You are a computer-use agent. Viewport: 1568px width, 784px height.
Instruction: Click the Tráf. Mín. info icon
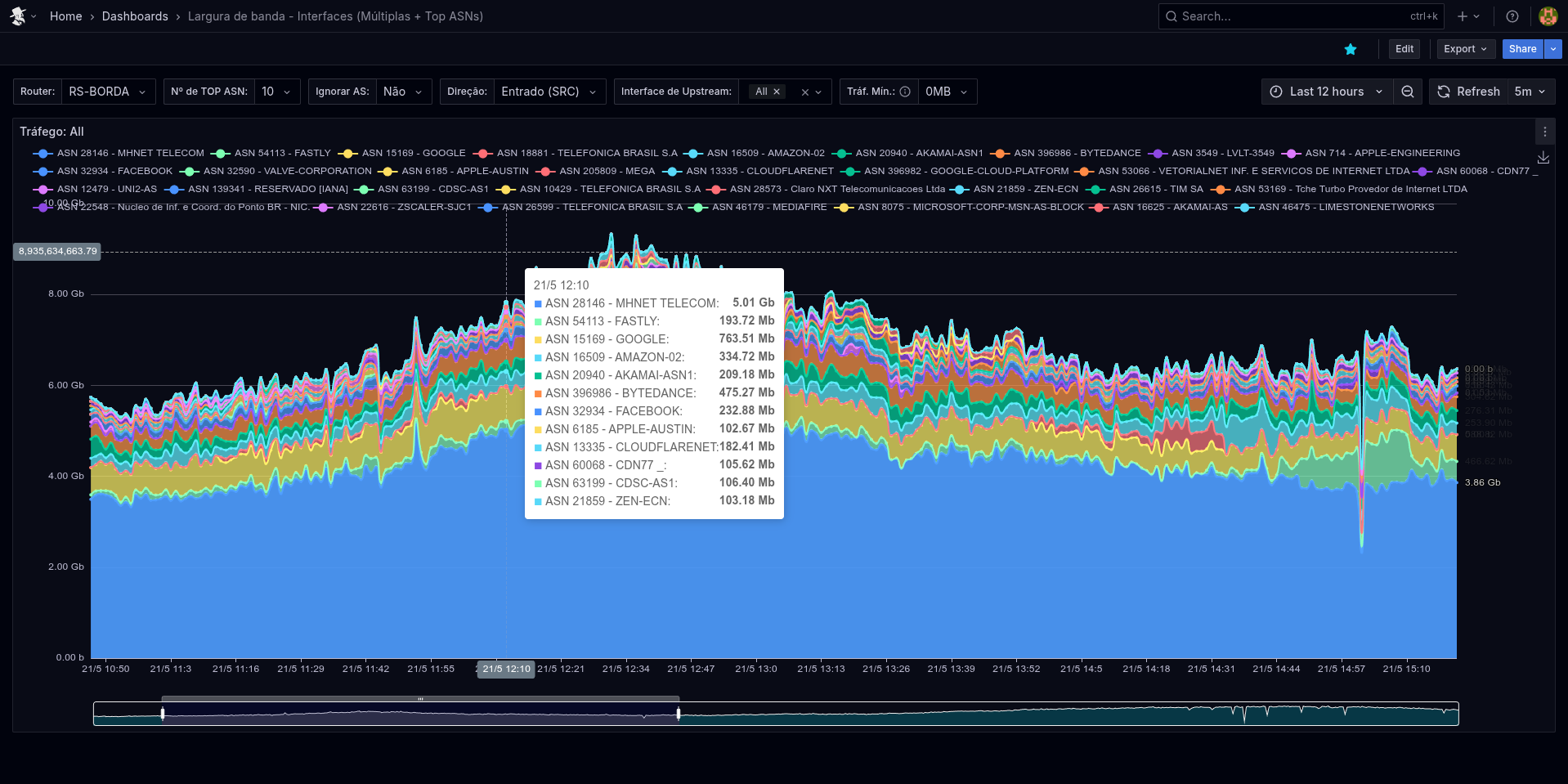pyautogui.click(x=905, y=92)
